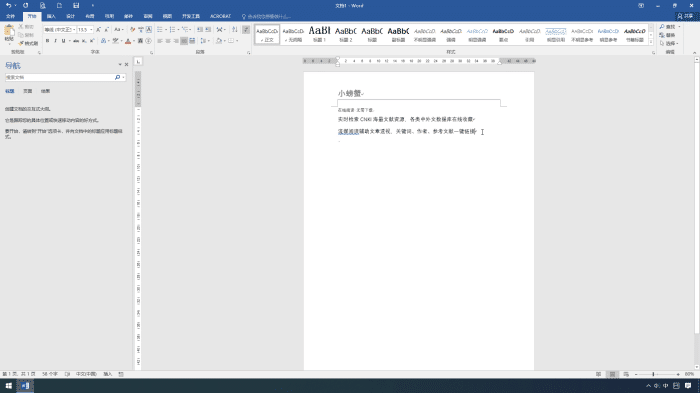Viewport: 700px width, 393px height.
Task: Click the Undo arrow in the title bar
Action: (x=8, y=5)
